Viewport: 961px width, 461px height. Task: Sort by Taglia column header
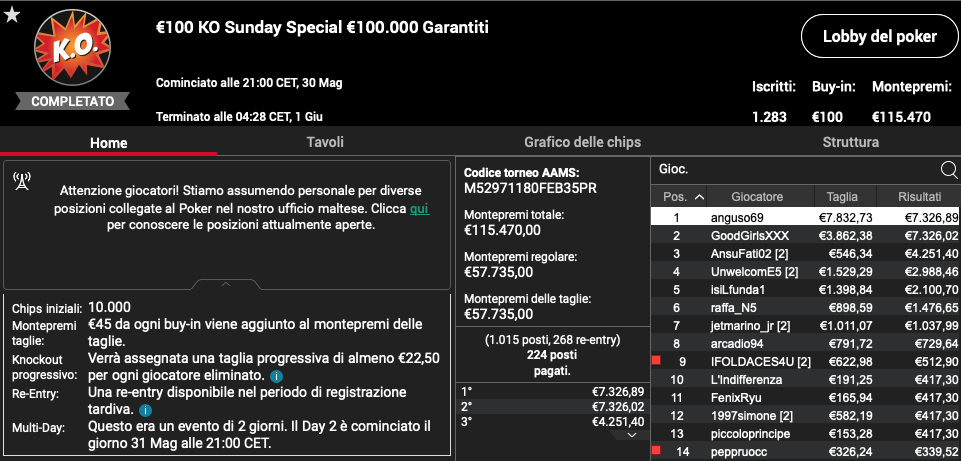tap(845, 197)
